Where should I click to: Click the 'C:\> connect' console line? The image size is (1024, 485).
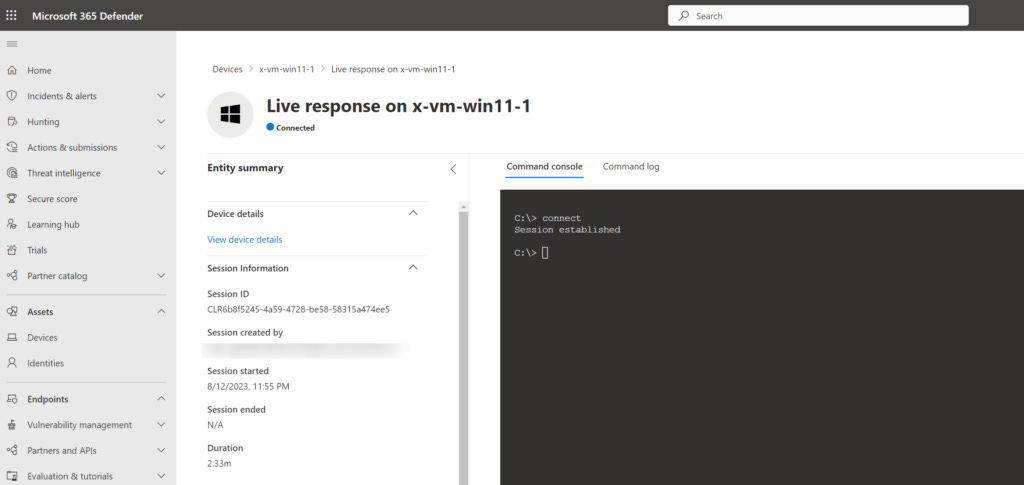pyautogui.click(x=547, y=218)
